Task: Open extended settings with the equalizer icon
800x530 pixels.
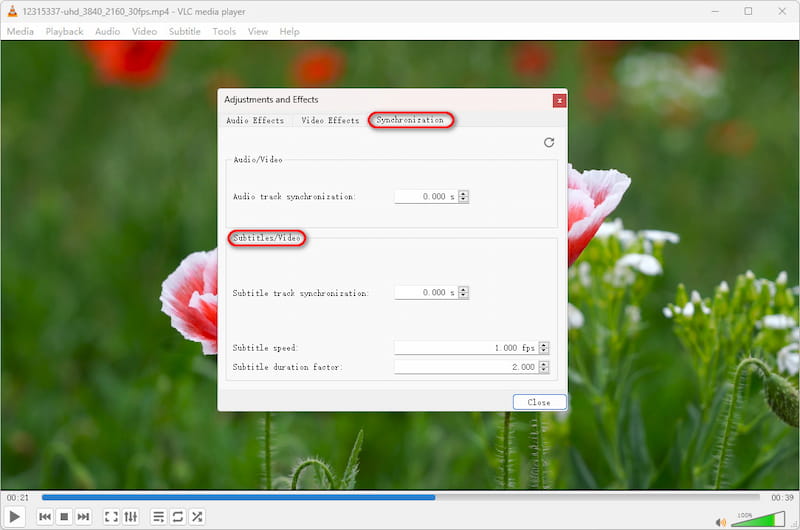Action: [131, 517]
